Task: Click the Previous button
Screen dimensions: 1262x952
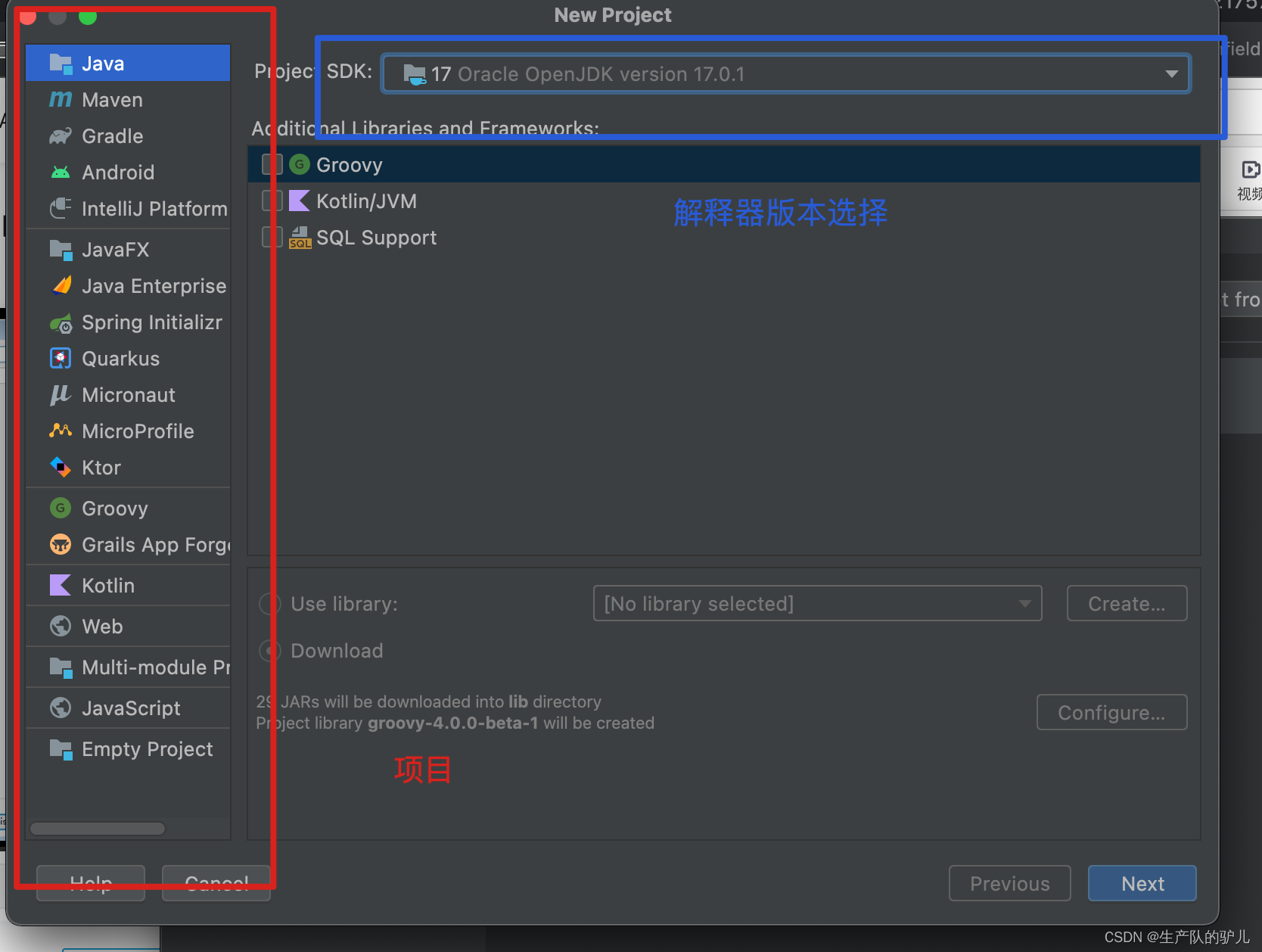Action: pos(1010,883)
